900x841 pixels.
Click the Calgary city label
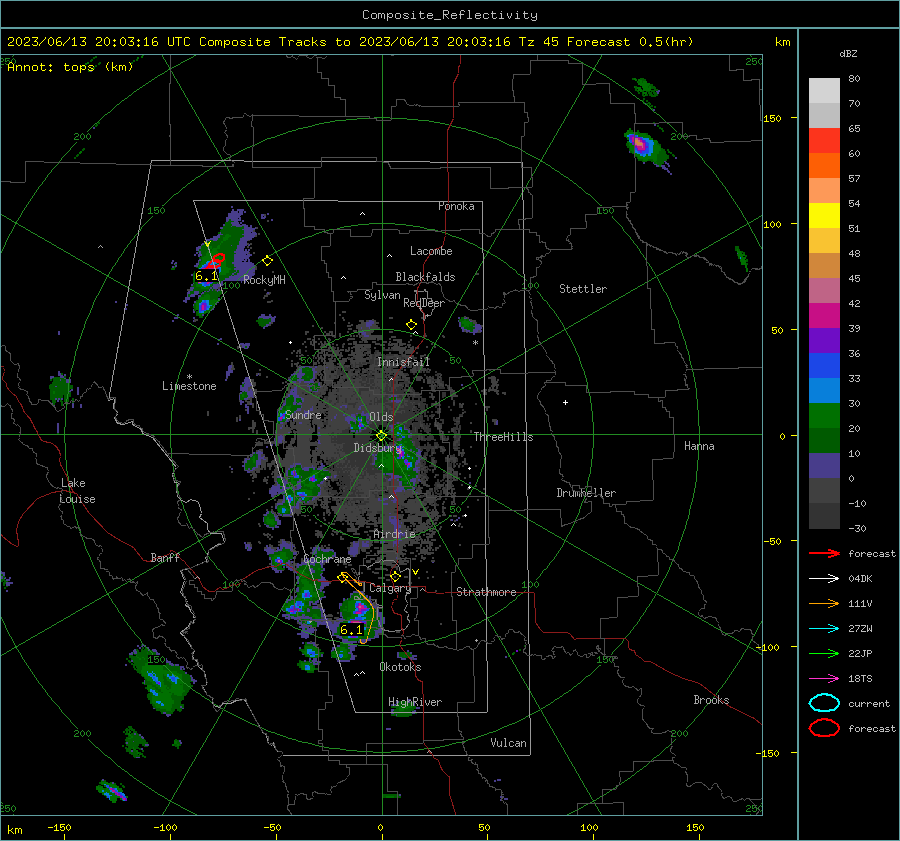[x=390, y=588]
